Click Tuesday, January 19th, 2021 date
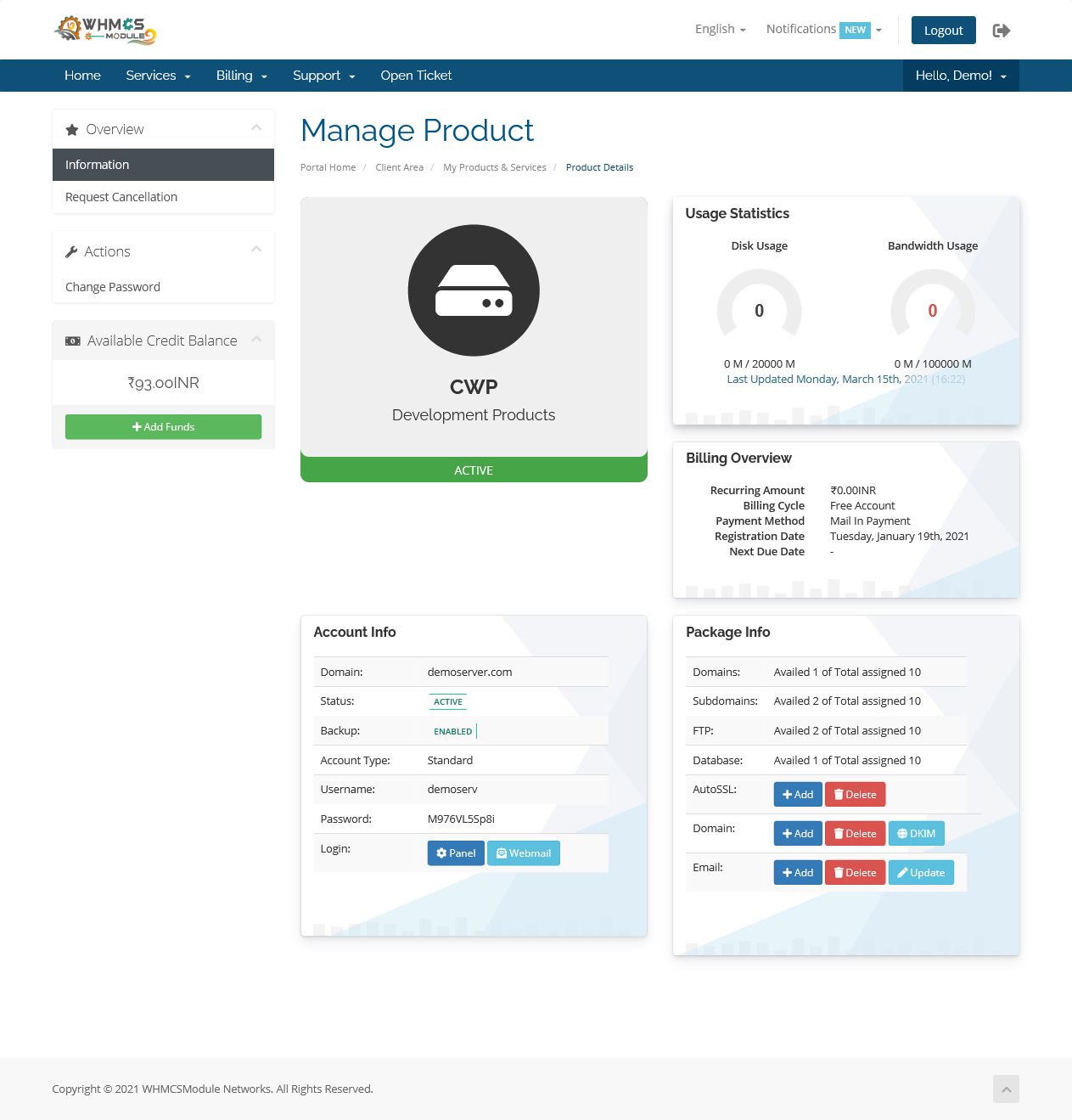This screenshot has width=1072, height=1120. pyautogui.click(x=900, y=537)
